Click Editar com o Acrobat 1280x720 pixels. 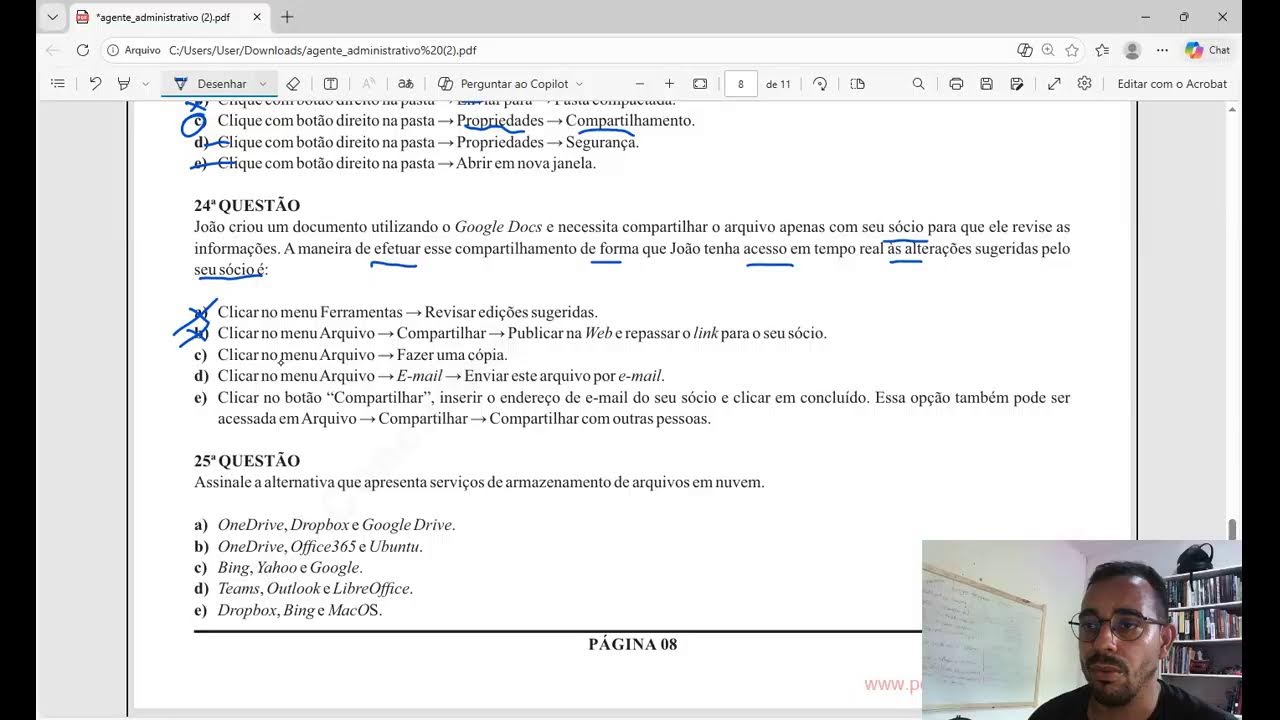click(x=1172, y=84)
